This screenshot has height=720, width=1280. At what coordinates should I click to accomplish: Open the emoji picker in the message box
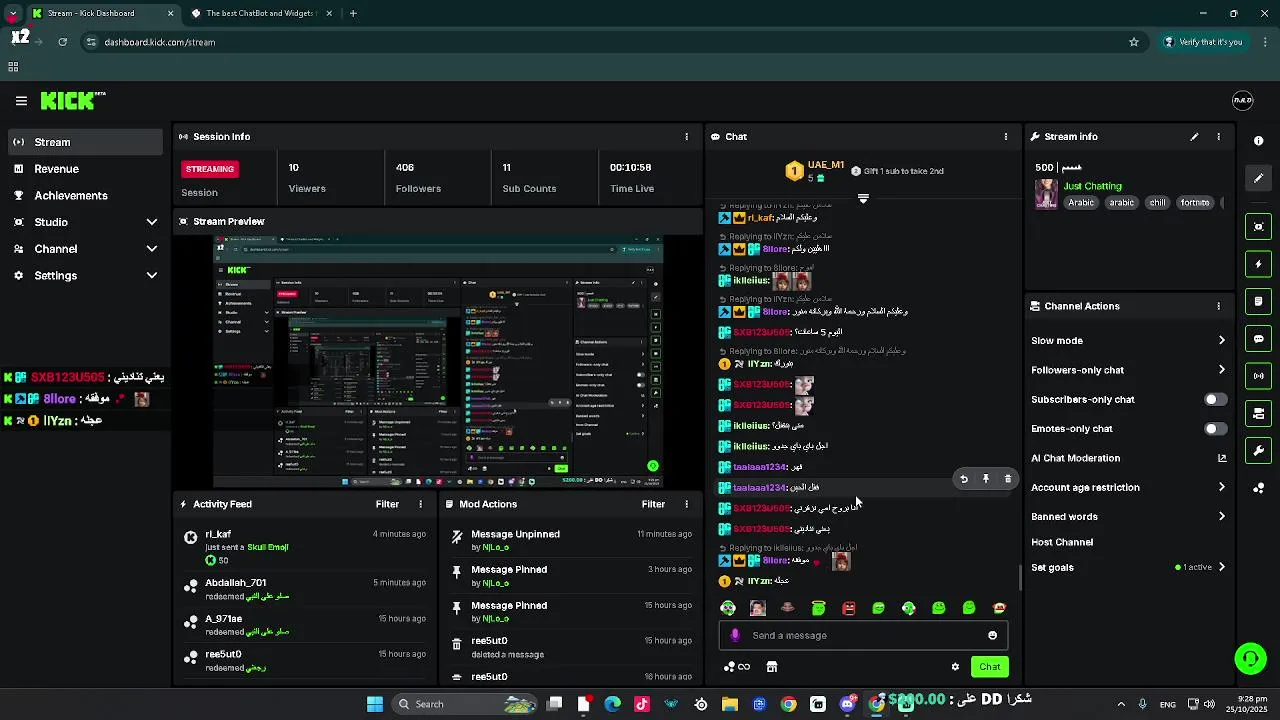click(992, 636)
